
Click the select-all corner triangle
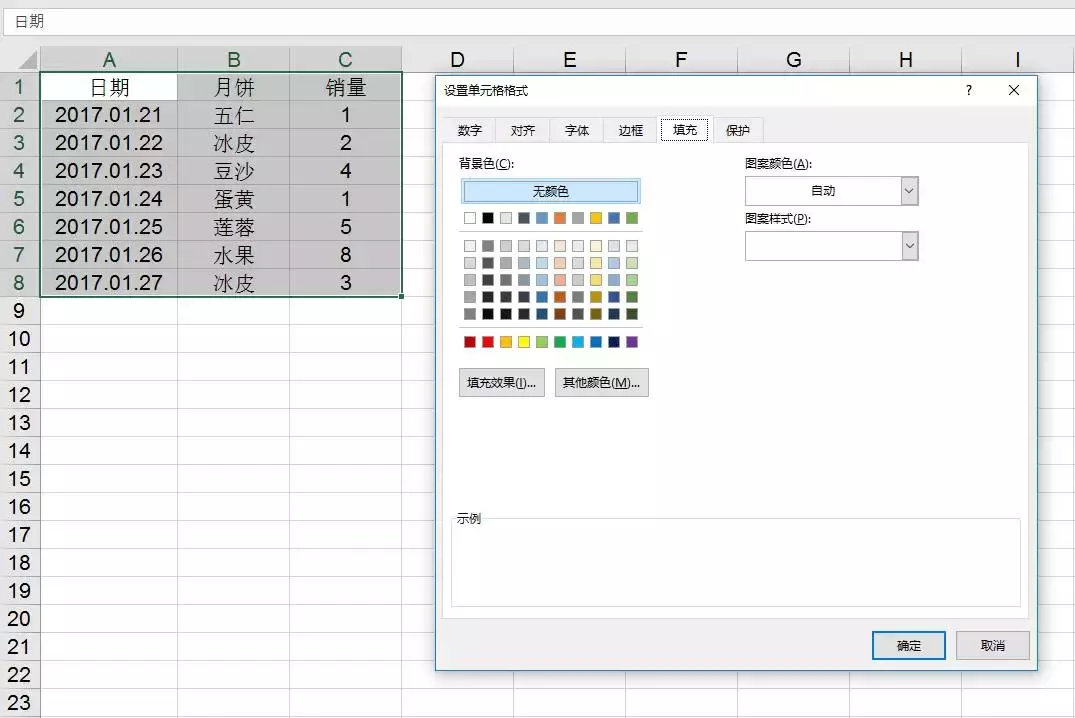click(x=27, y=60)
